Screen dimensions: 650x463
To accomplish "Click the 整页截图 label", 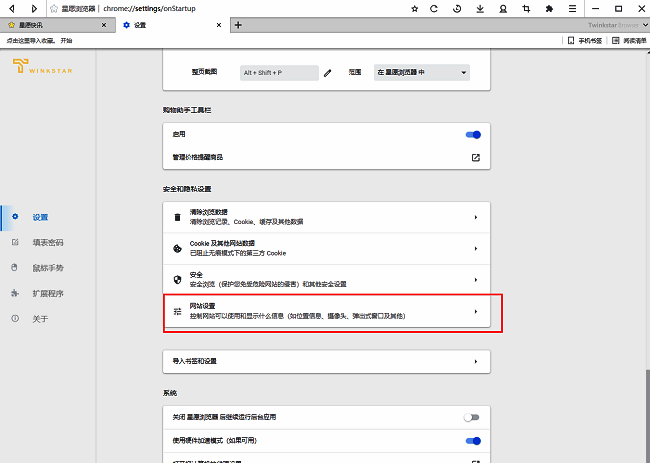I will click(204, 72).
